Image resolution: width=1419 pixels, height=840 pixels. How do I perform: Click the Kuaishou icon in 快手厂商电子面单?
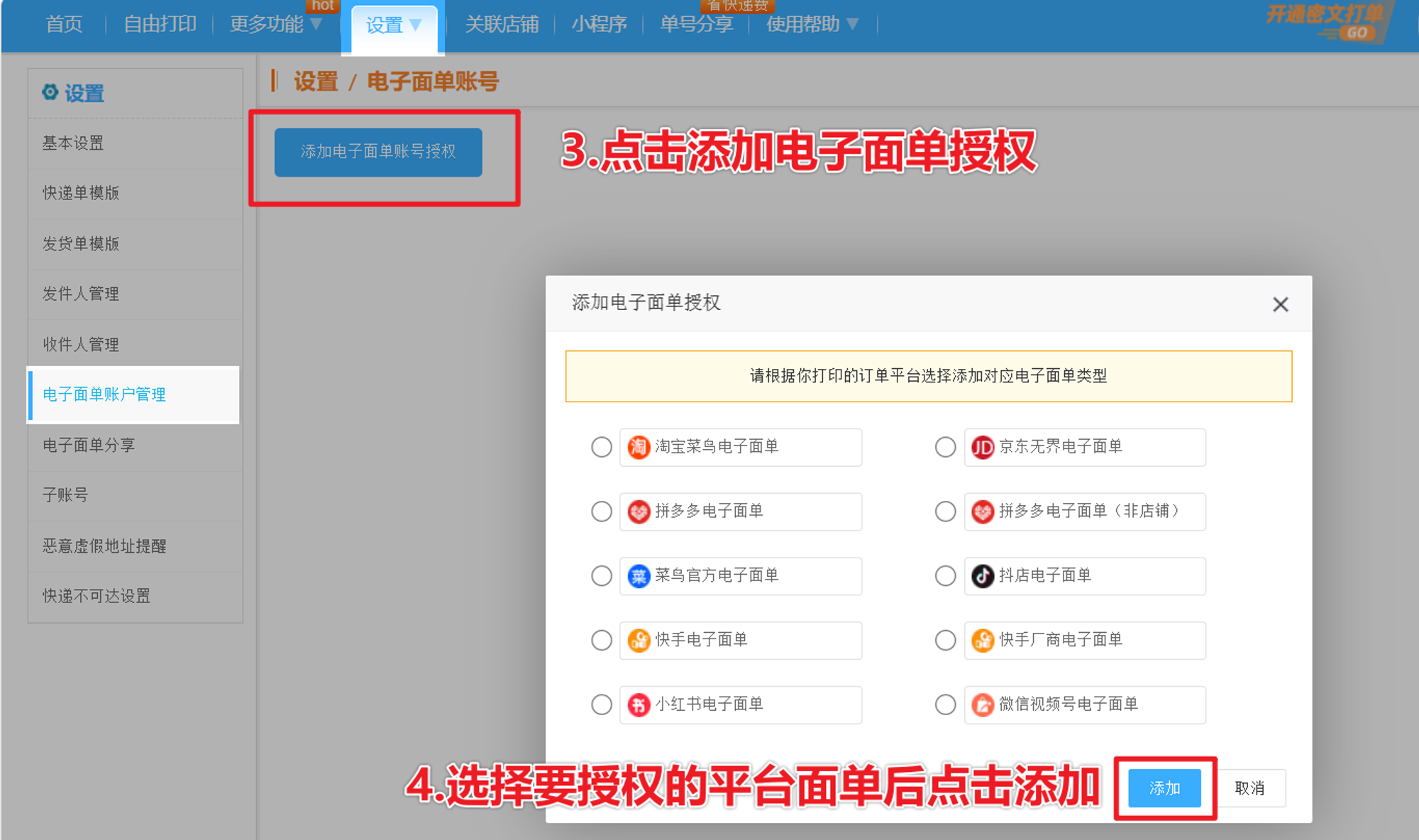(x=983, y=641)
